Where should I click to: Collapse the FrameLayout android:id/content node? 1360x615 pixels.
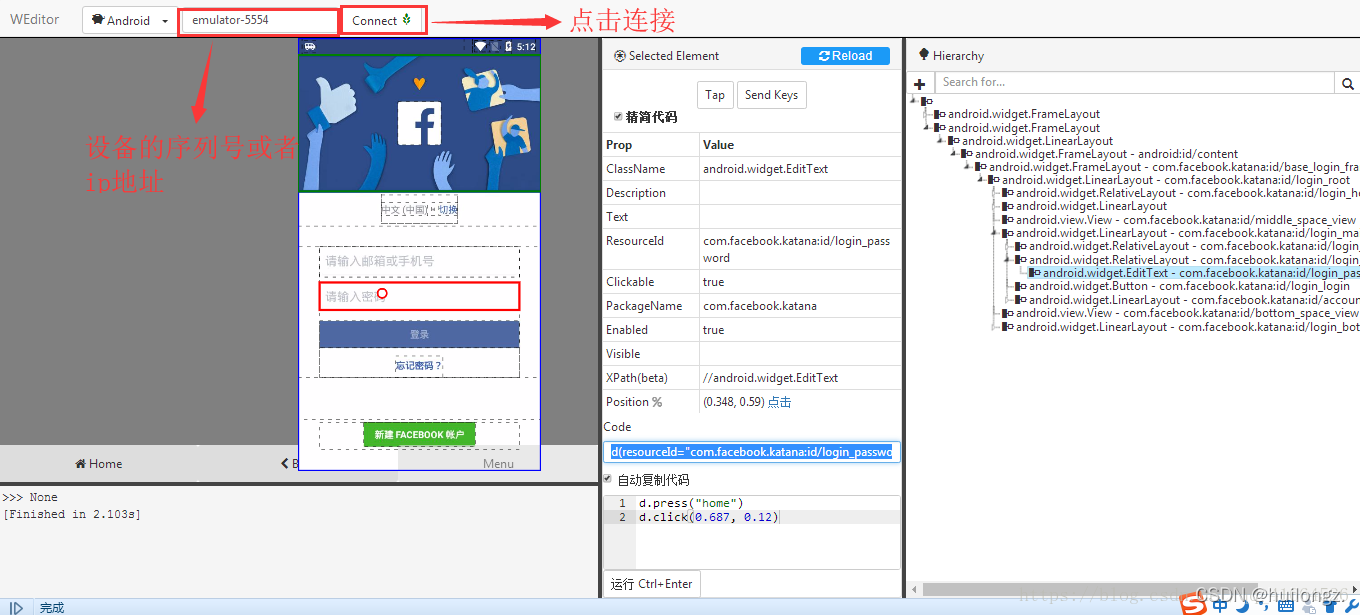954,154
